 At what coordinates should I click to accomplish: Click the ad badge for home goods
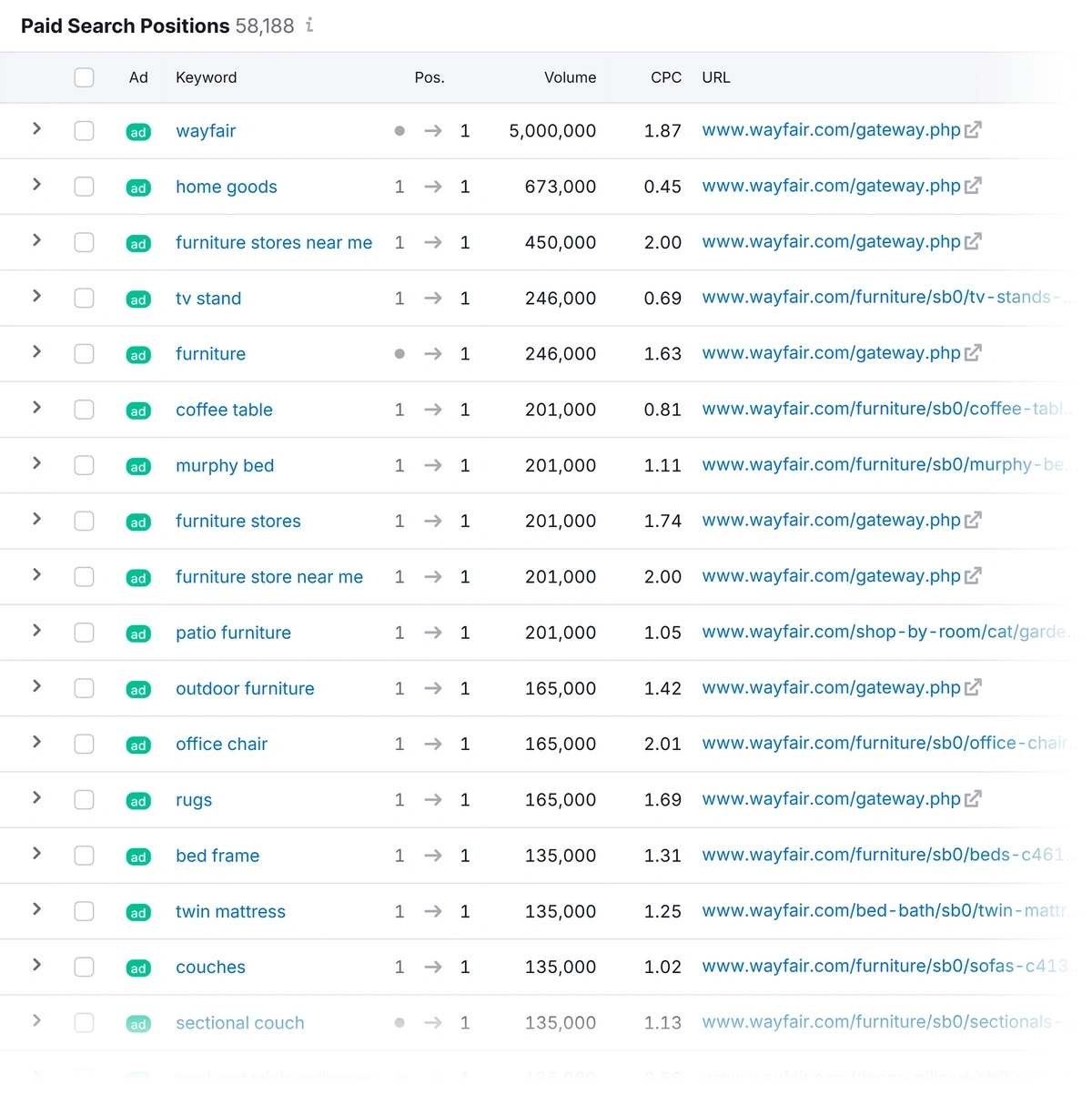(138, 188)
